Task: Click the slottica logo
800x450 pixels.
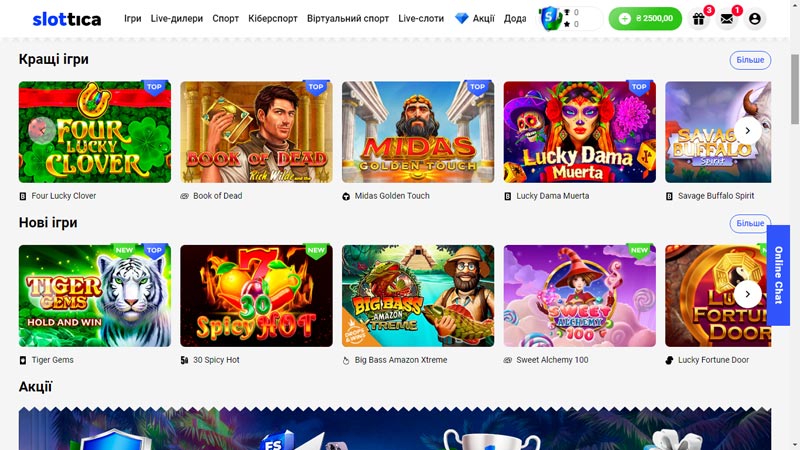Action: (x=67, y=19)
